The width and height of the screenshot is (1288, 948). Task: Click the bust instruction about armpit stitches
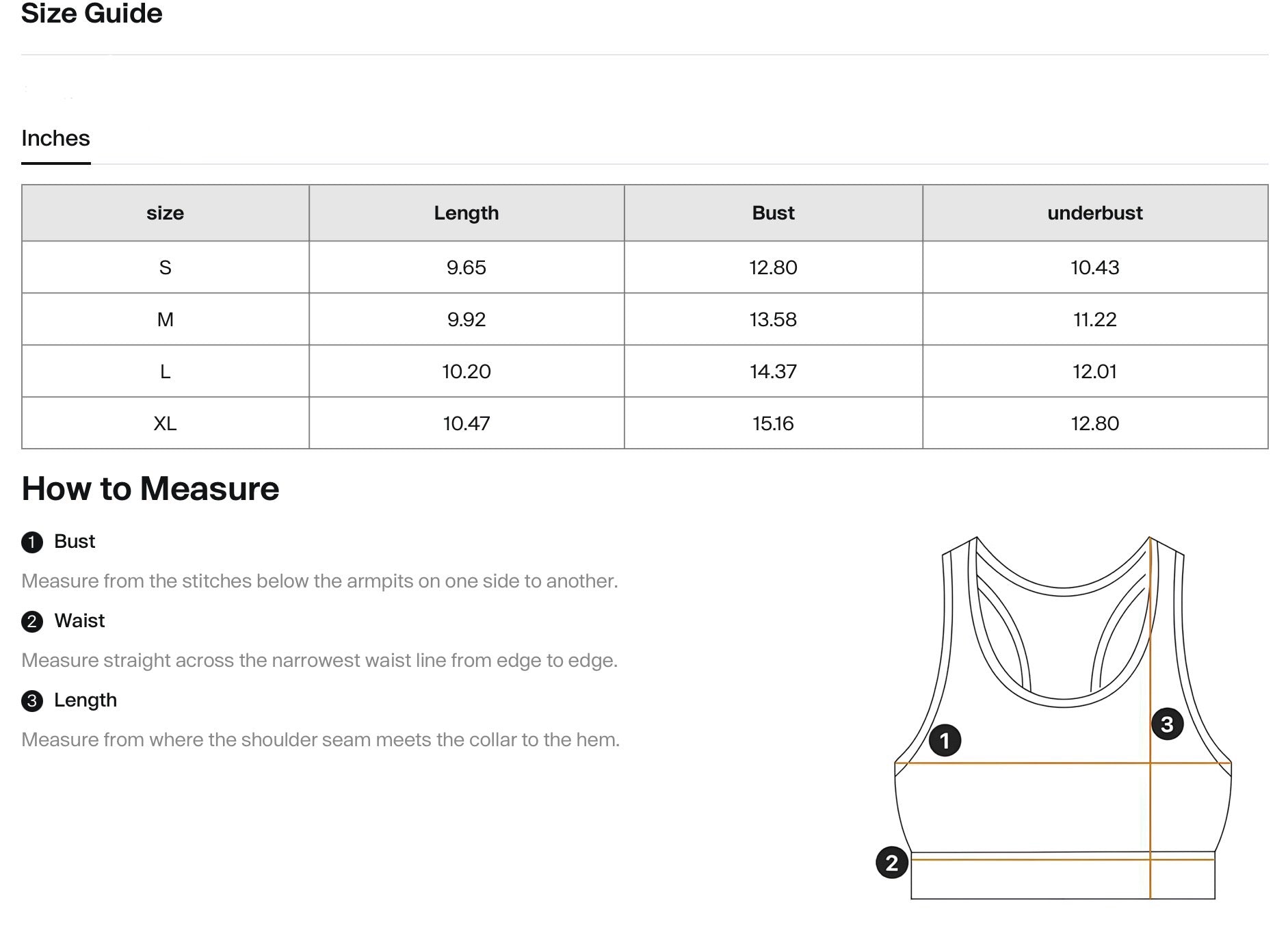tap(319, 581)
